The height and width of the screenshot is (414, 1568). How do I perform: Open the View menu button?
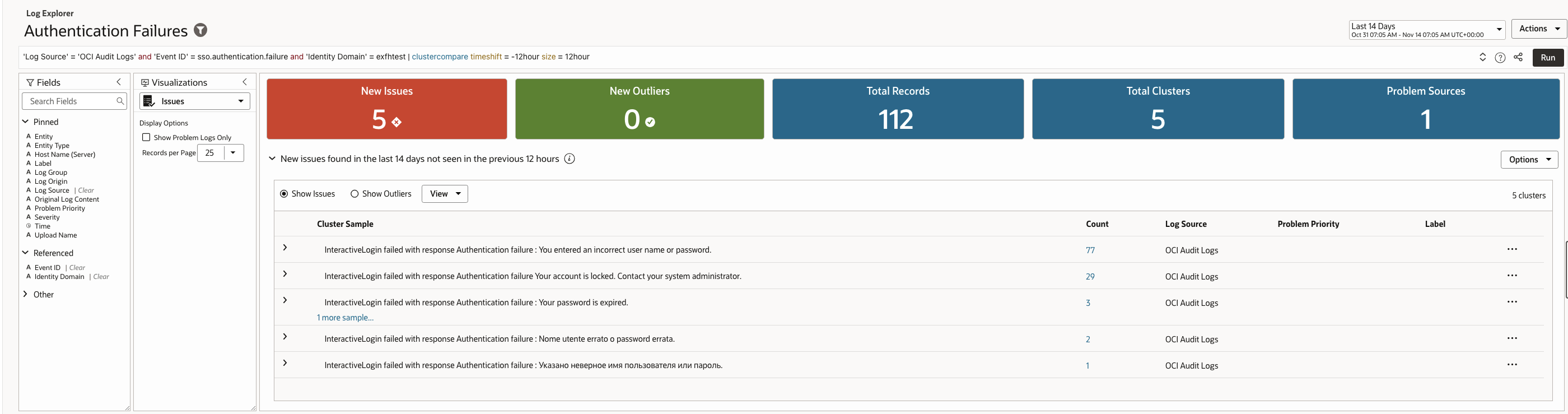[444, 194]
